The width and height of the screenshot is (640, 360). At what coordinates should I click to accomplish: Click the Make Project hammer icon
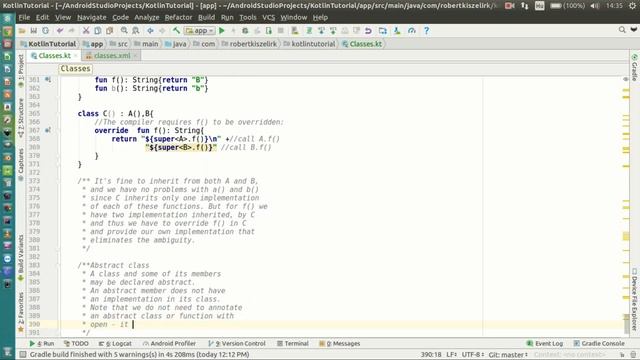point(176,31)
